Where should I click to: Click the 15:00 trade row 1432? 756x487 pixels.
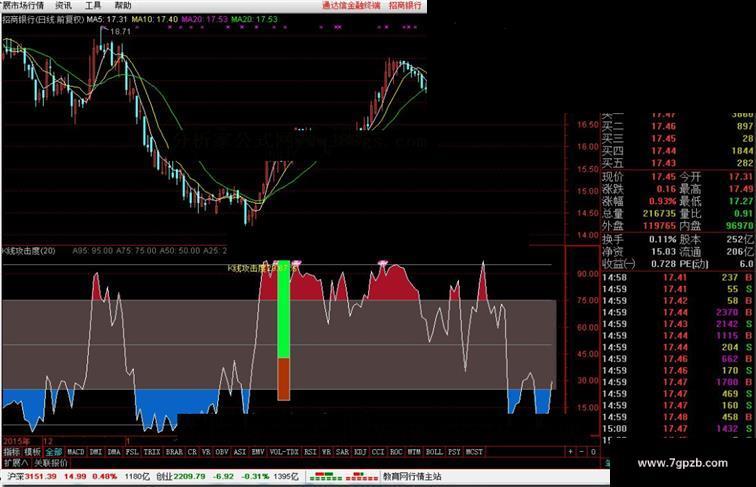(x=677, y=429)
